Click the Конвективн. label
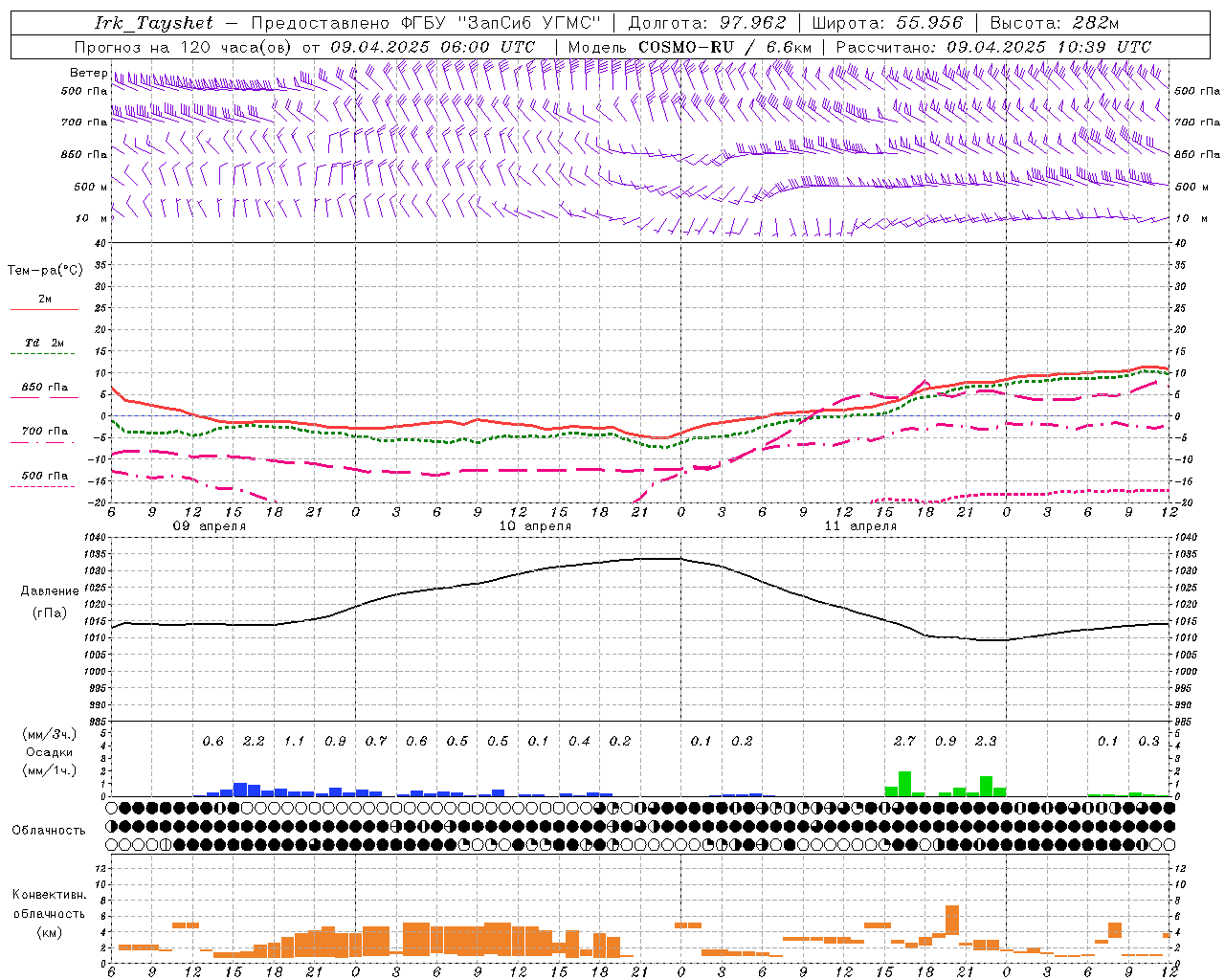This screenshot has height=980, width=1225. click(x=49, y=895)
